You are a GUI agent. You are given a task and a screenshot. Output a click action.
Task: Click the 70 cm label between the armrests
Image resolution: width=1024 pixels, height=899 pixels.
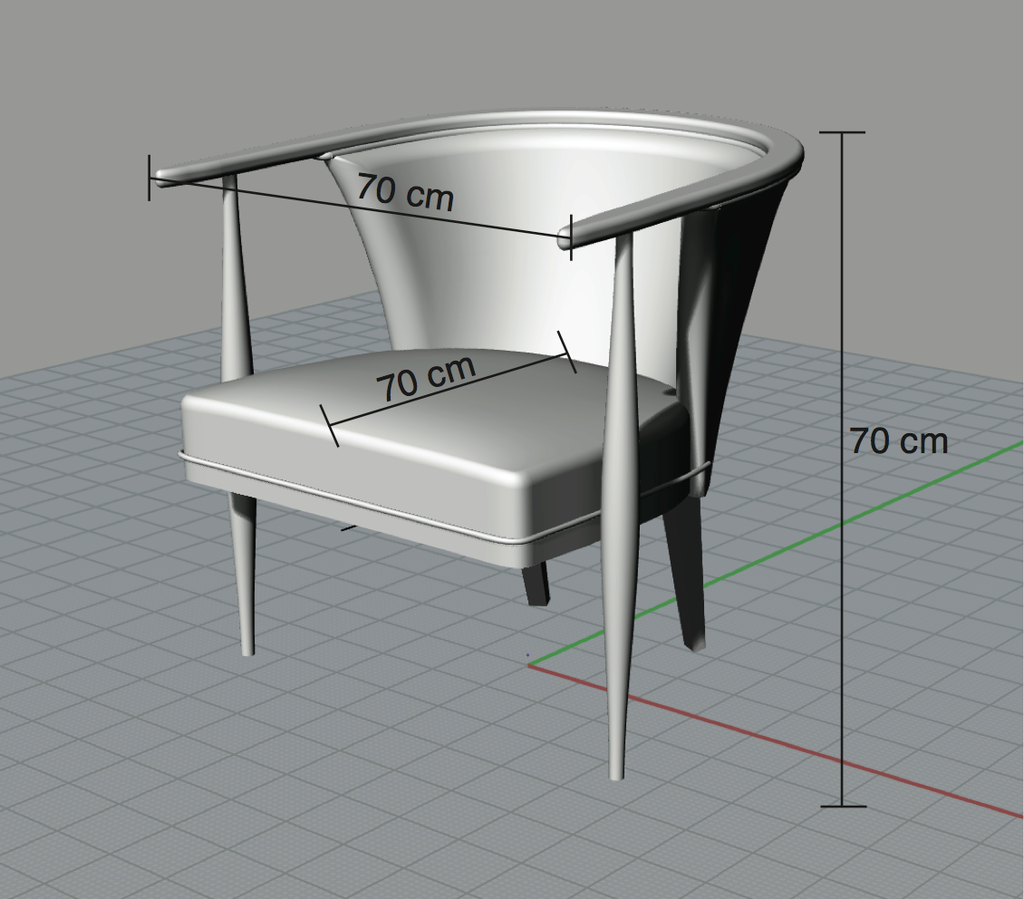point(405,191)
